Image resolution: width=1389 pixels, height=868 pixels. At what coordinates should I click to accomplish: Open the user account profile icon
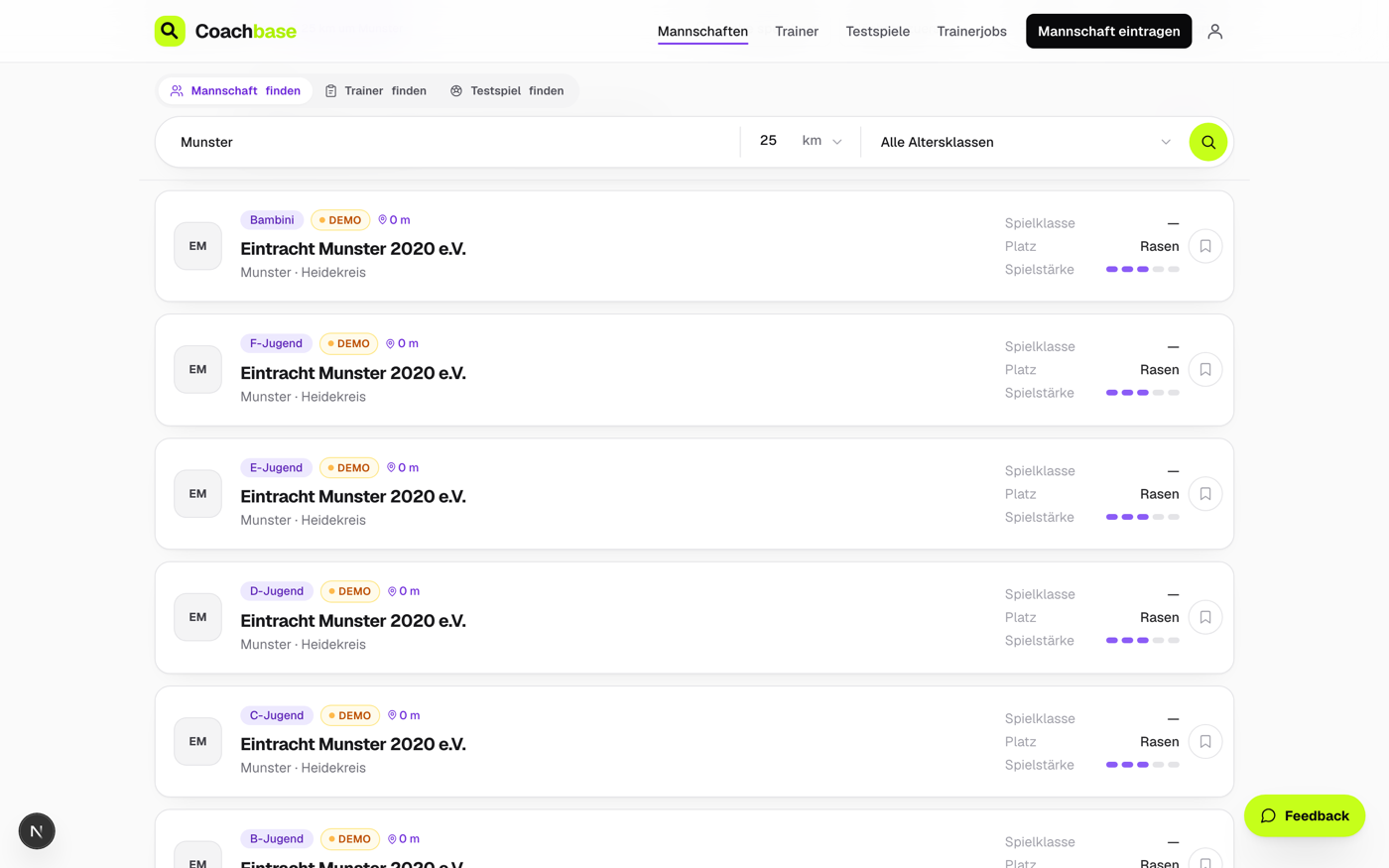click(x=1214, y=32)
